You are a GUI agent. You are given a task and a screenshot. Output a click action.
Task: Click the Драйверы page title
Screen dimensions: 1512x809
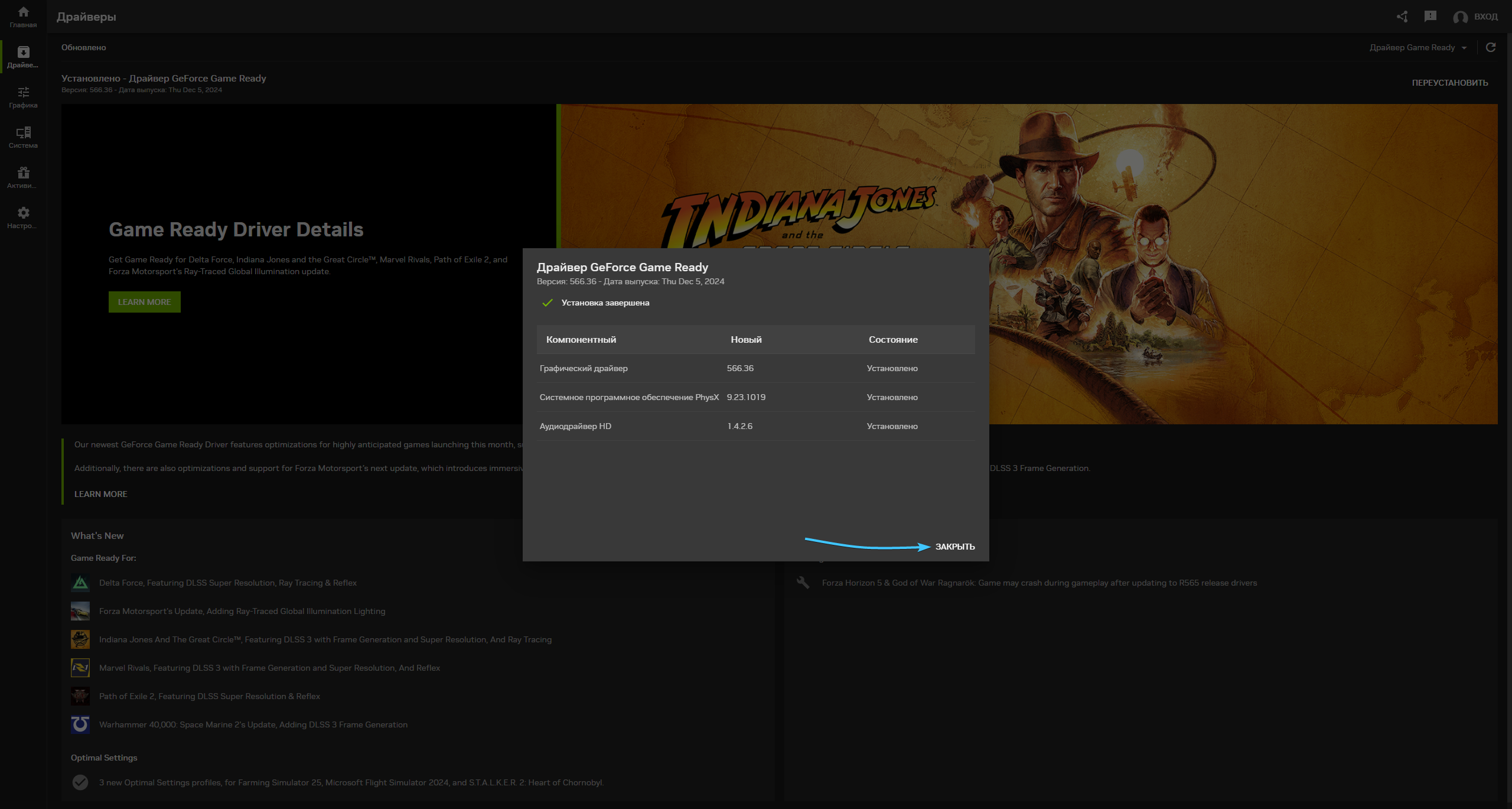tap(86, 17)
